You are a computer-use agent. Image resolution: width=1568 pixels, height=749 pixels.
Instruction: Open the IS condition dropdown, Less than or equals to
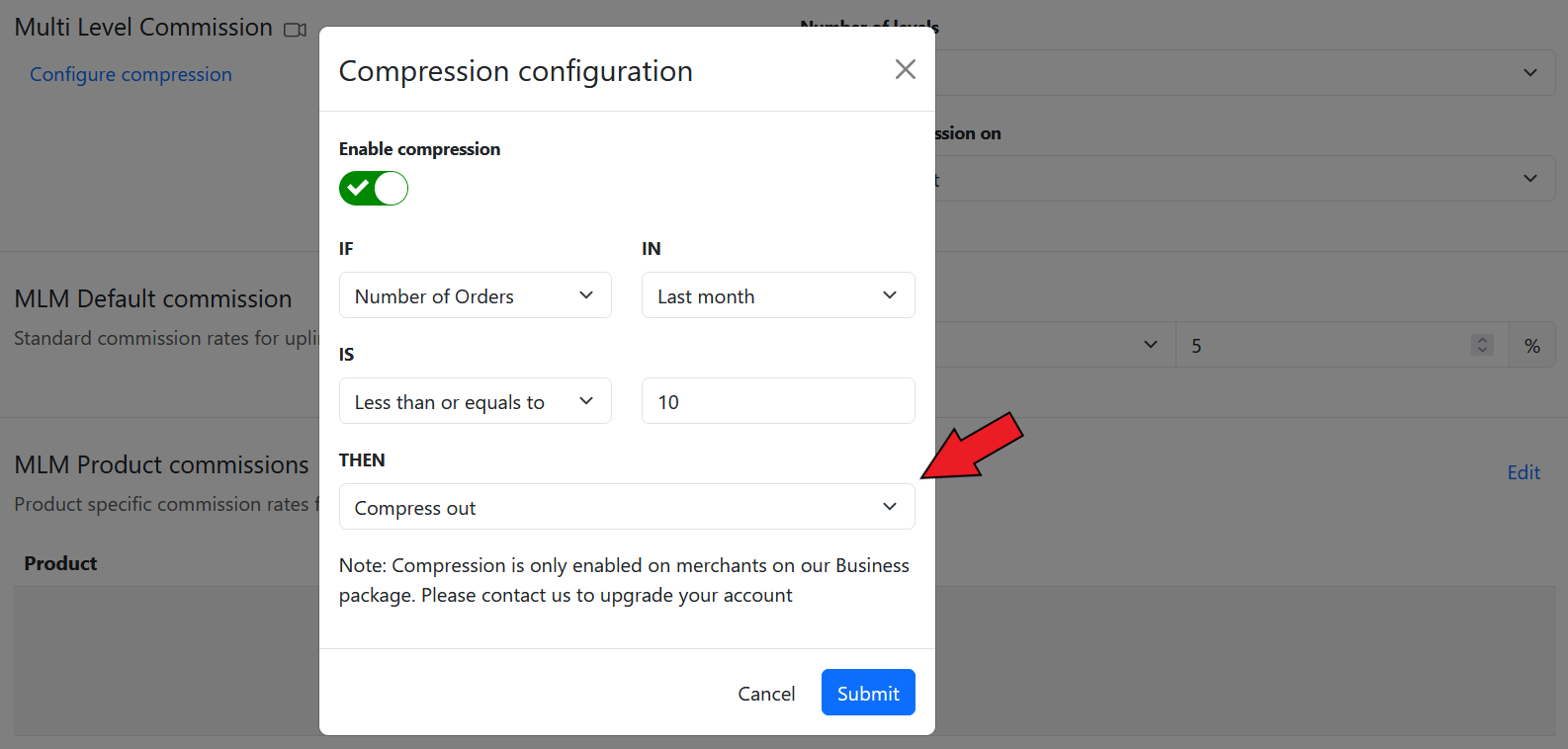tap(475, 401)
